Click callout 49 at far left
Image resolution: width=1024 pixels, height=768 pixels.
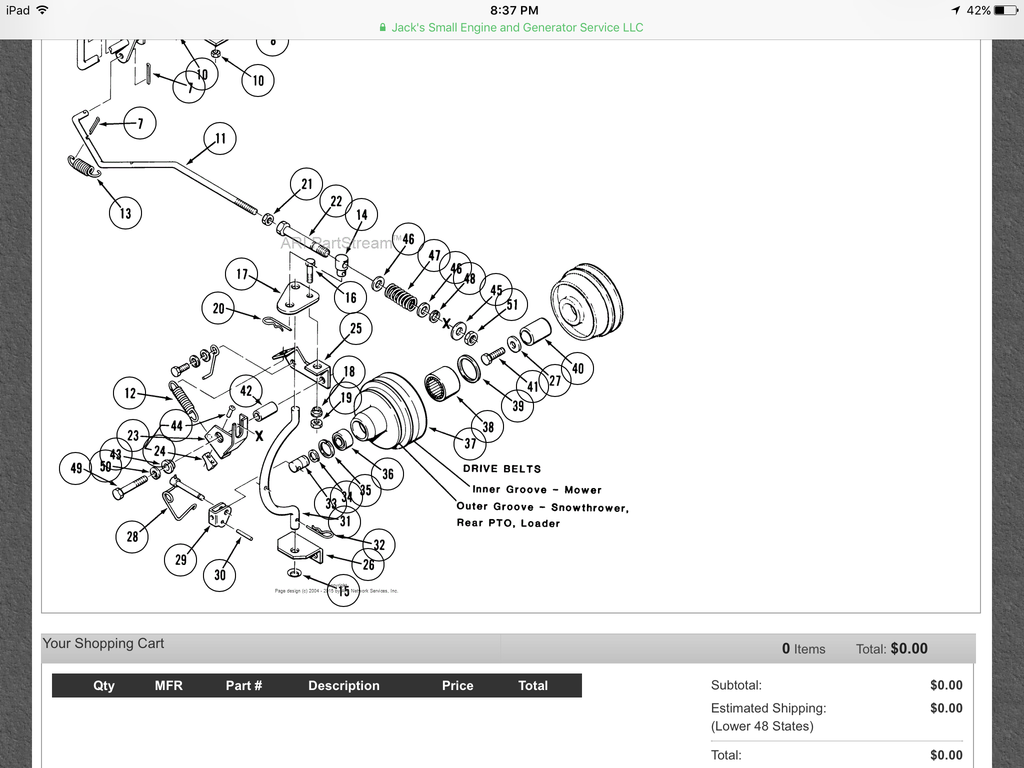point(75,468)
